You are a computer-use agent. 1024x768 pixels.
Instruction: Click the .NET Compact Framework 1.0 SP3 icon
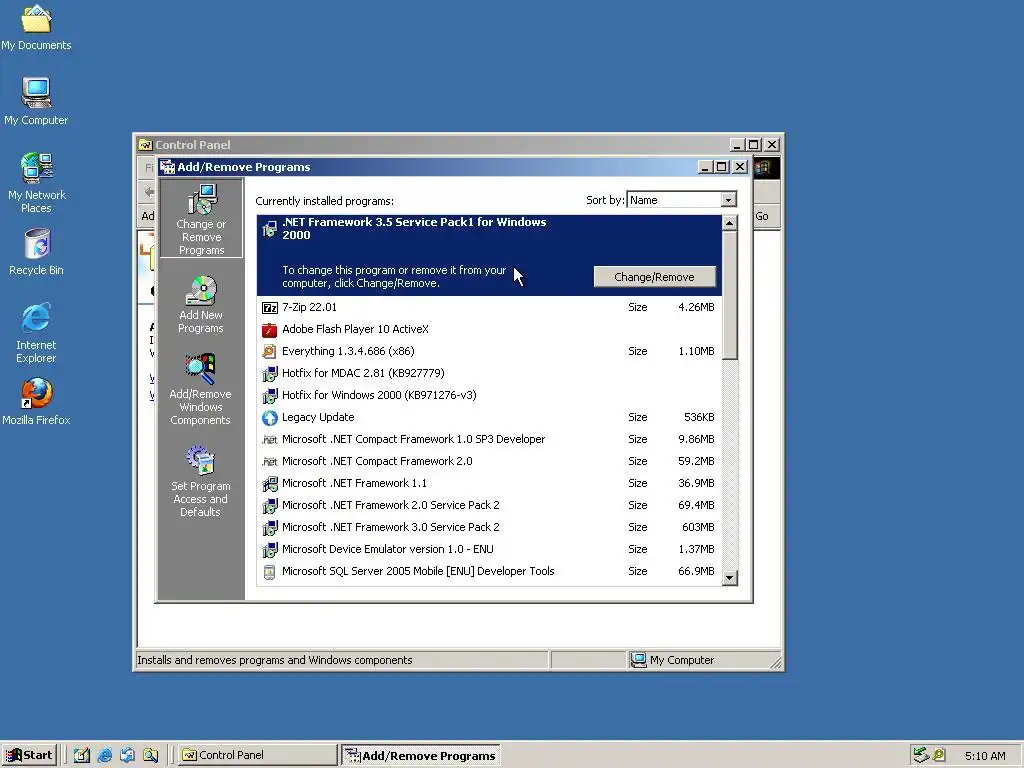tap(270, 440)
